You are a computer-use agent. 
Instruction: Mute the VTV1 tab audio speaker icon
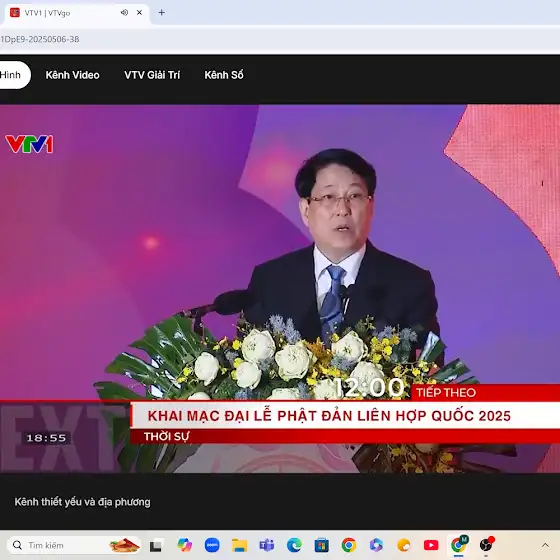124,12
